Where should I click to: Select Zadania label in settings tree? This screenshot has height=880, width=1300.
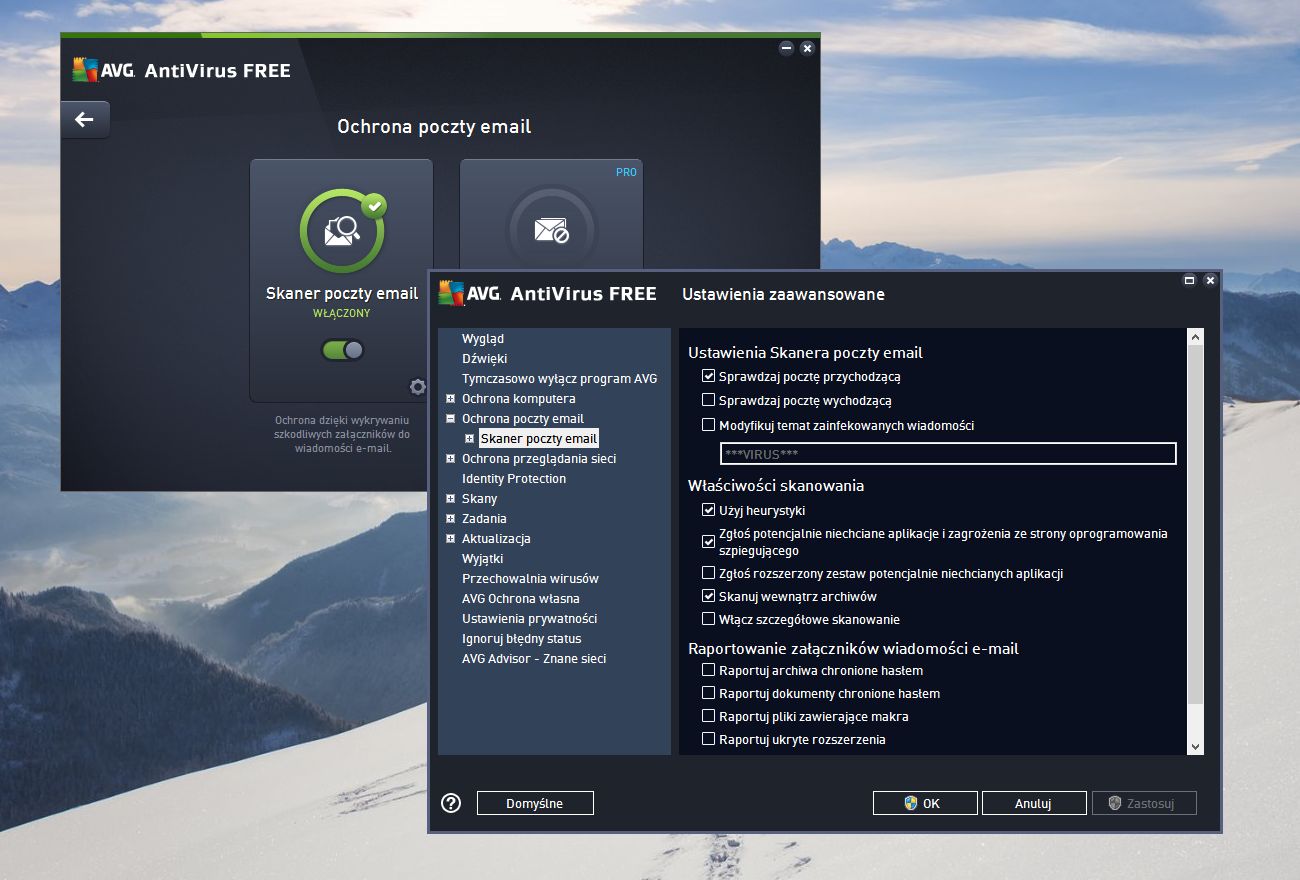tap(484, 519)
